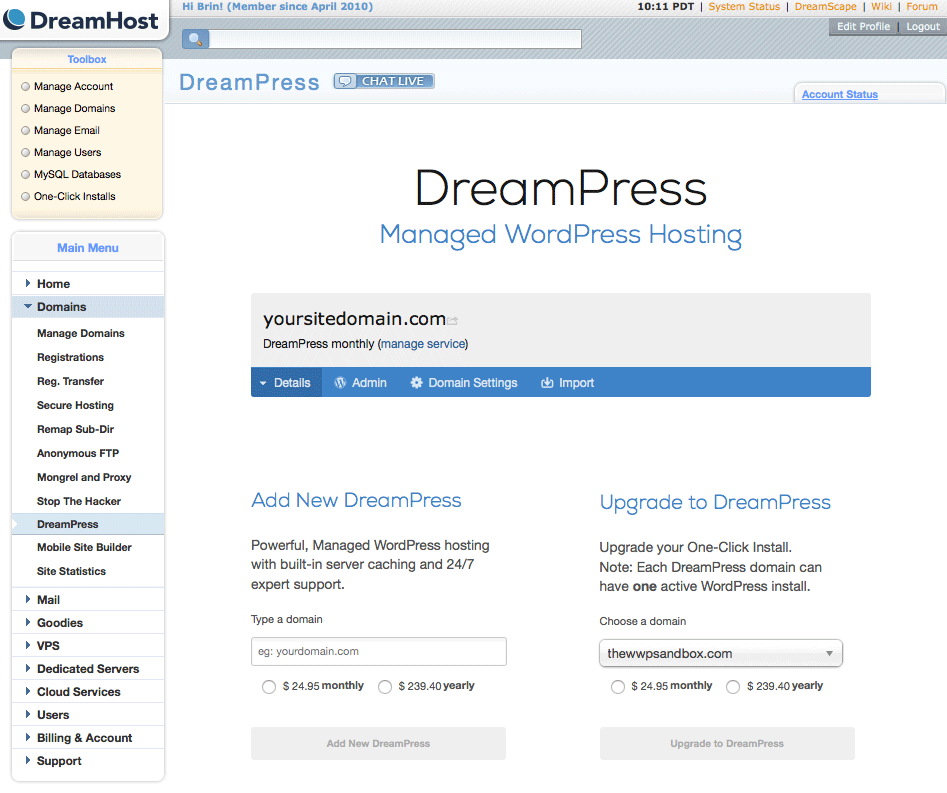This screenshot has height=793, width=947.
Task: Click the Logout button
Action: [x=923, y=27]
